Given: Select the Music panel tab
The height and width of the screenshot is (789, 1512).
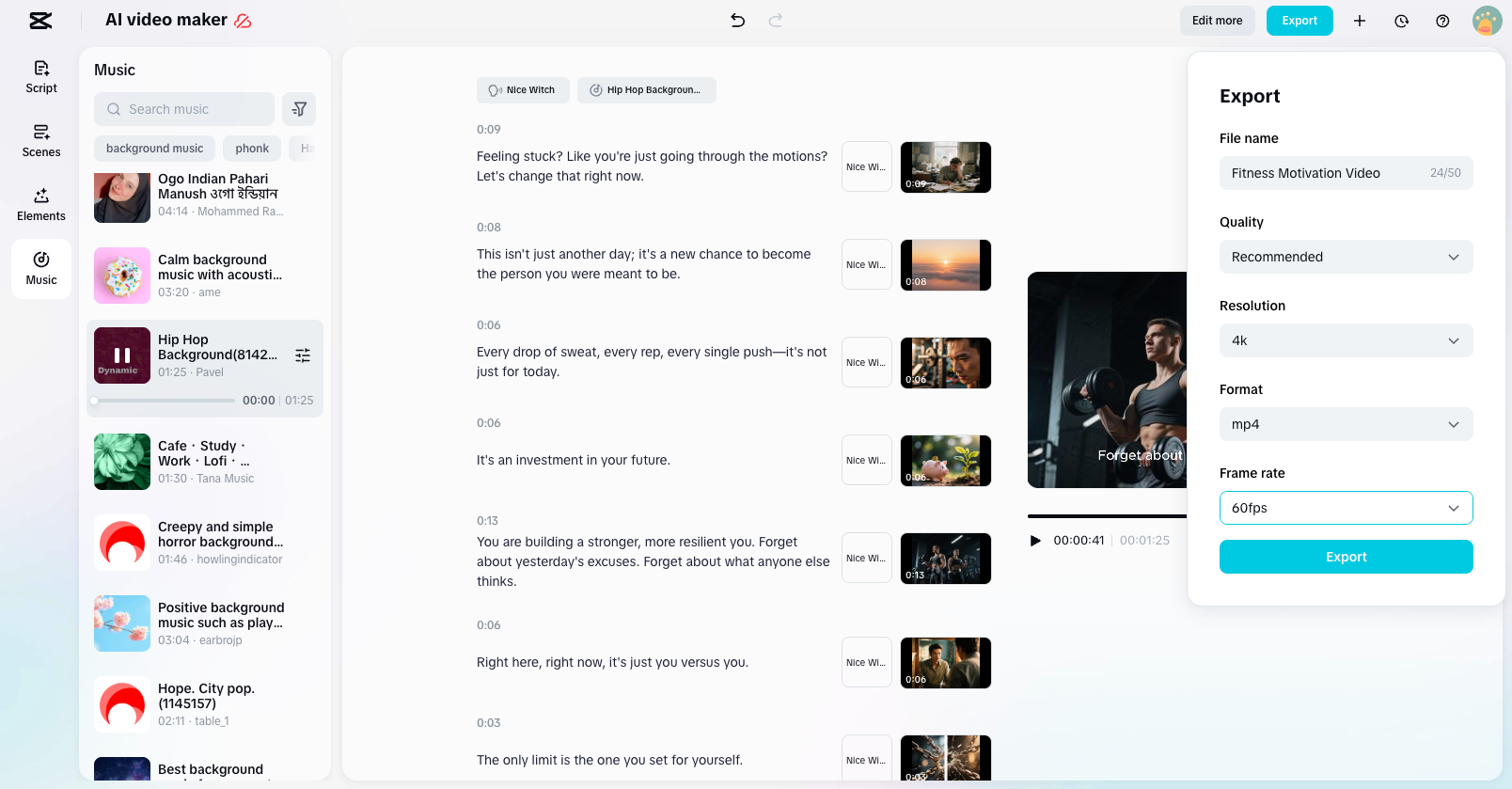Looking at the screenshot, I should point(41,269).
